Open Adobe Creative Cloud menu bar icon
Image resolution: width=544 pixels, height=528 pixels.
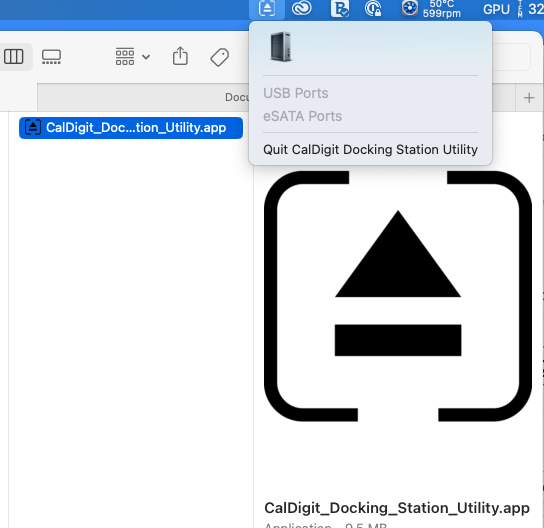pyautogui.click(x=301, y=8)
